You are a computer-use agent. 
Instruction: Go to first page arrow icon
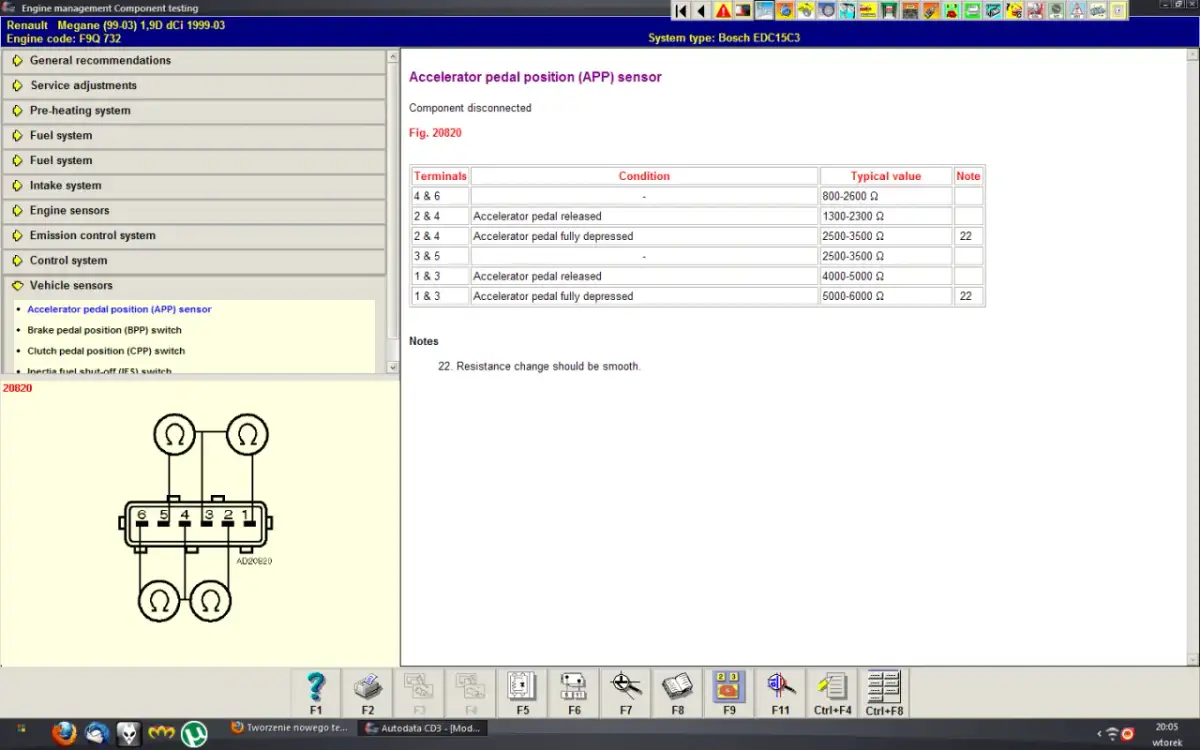point(681,11)
